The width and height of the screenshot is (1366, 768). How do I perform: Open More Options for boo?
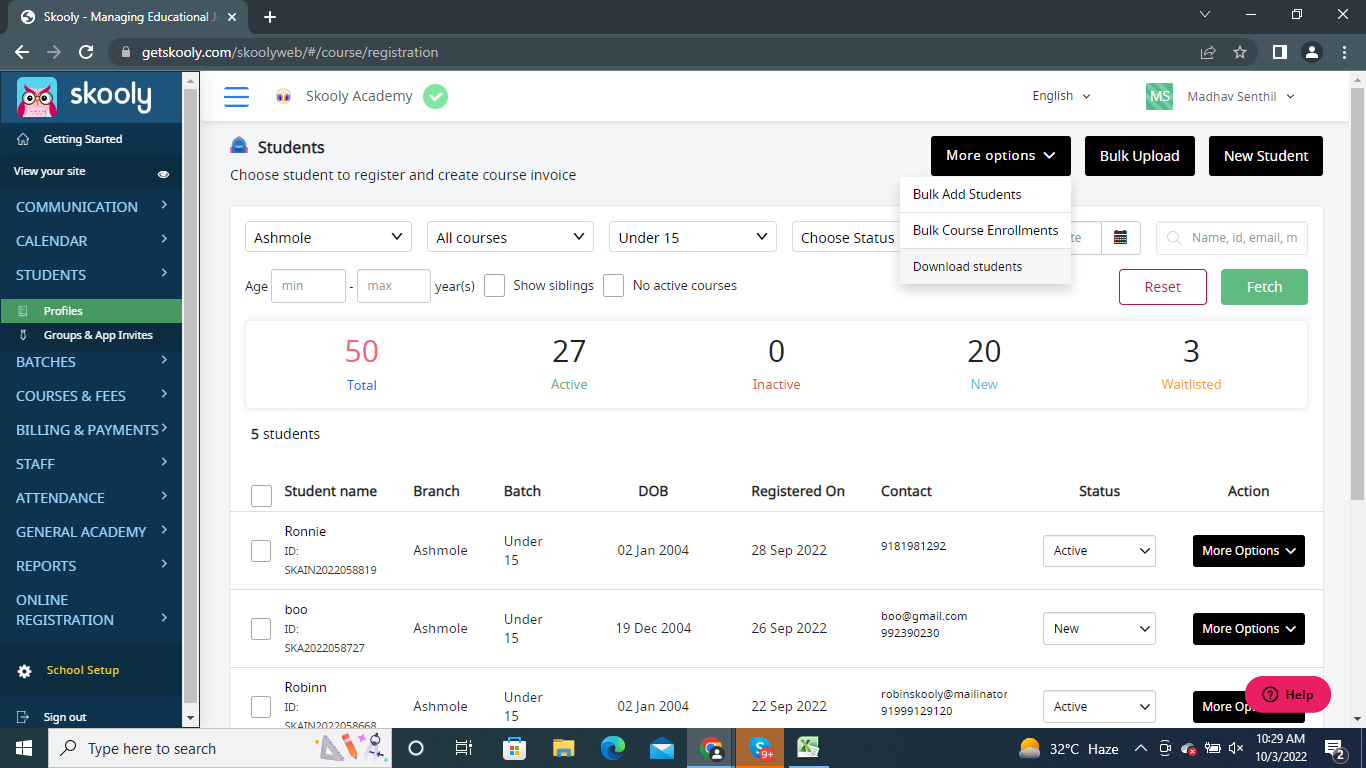click(x=1249, y=629)
